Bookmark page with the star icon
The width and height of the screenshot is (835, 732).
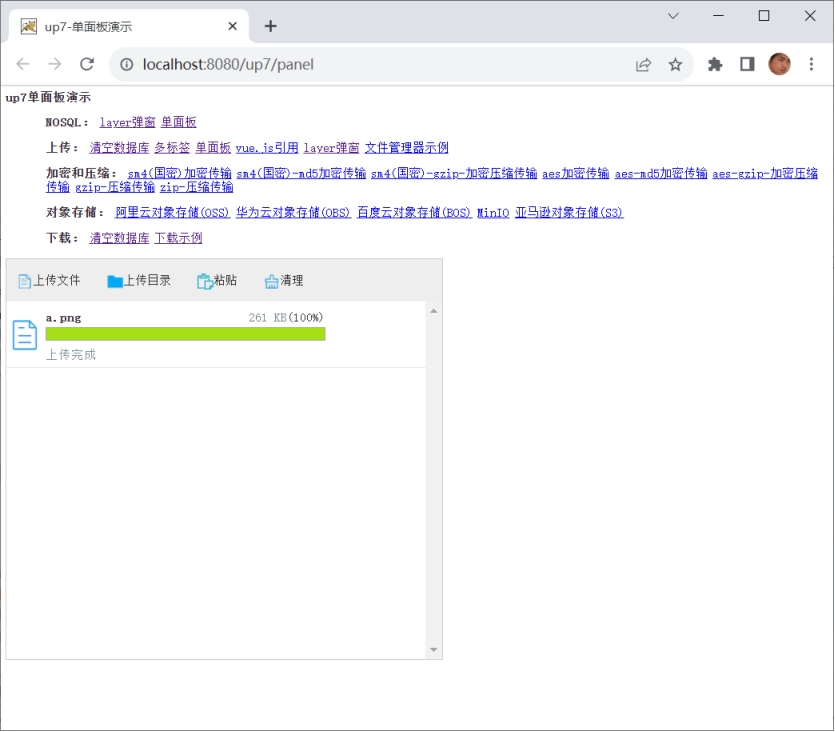click(675, 64)
